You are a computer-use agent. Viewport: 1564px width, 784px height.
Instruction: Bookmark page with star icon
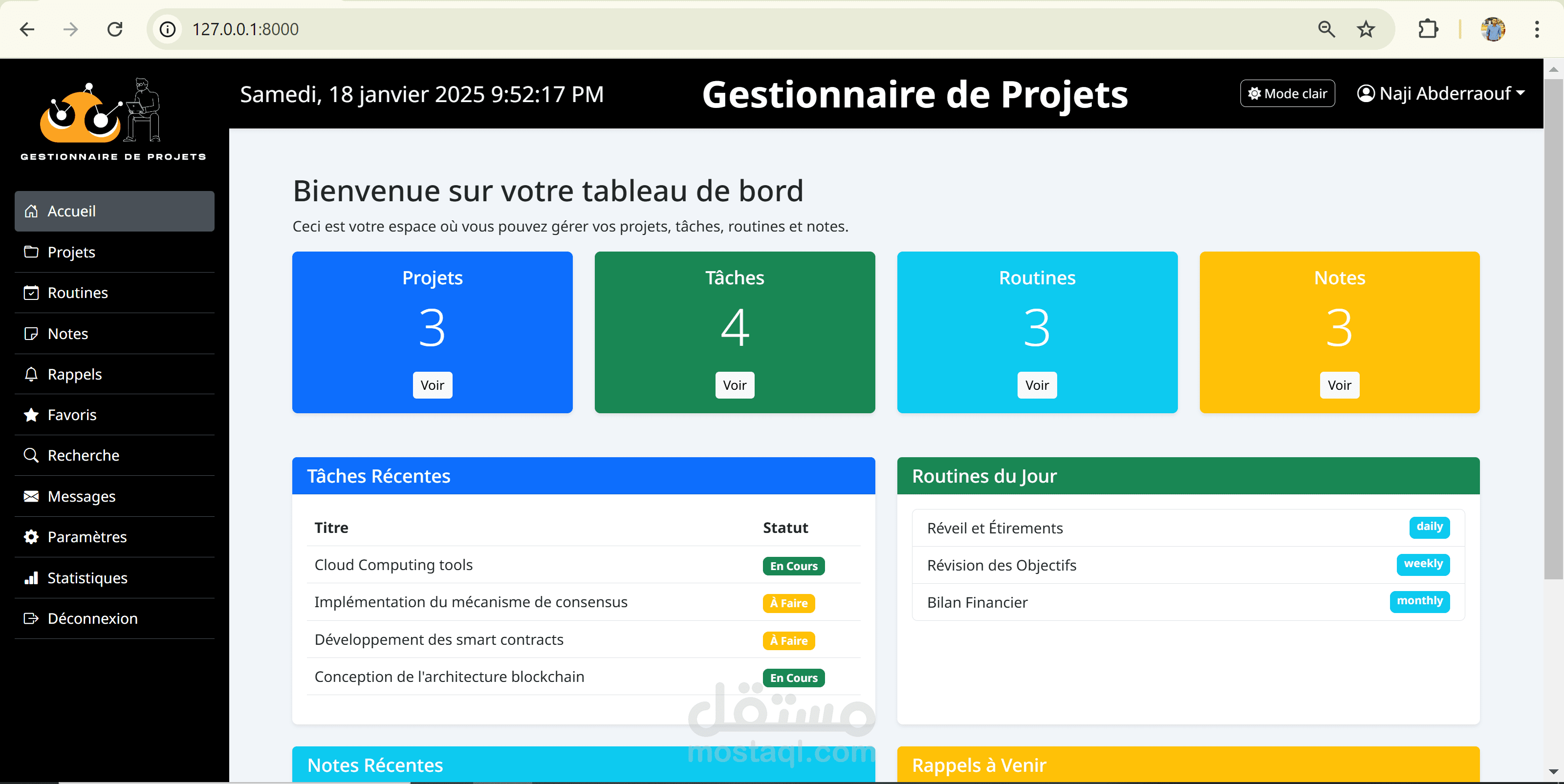coord(1366,29)
